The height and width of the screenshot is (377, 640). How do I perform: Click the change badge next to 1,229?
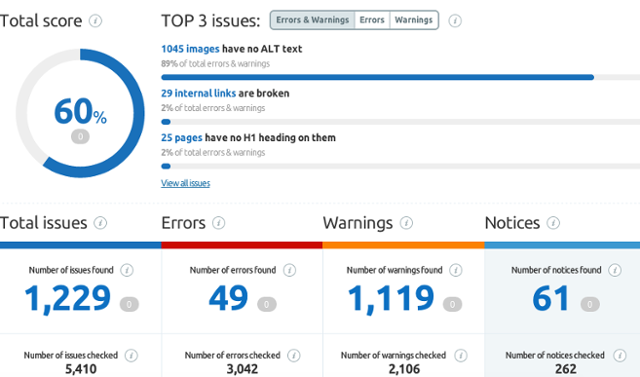tap(129, 304)
